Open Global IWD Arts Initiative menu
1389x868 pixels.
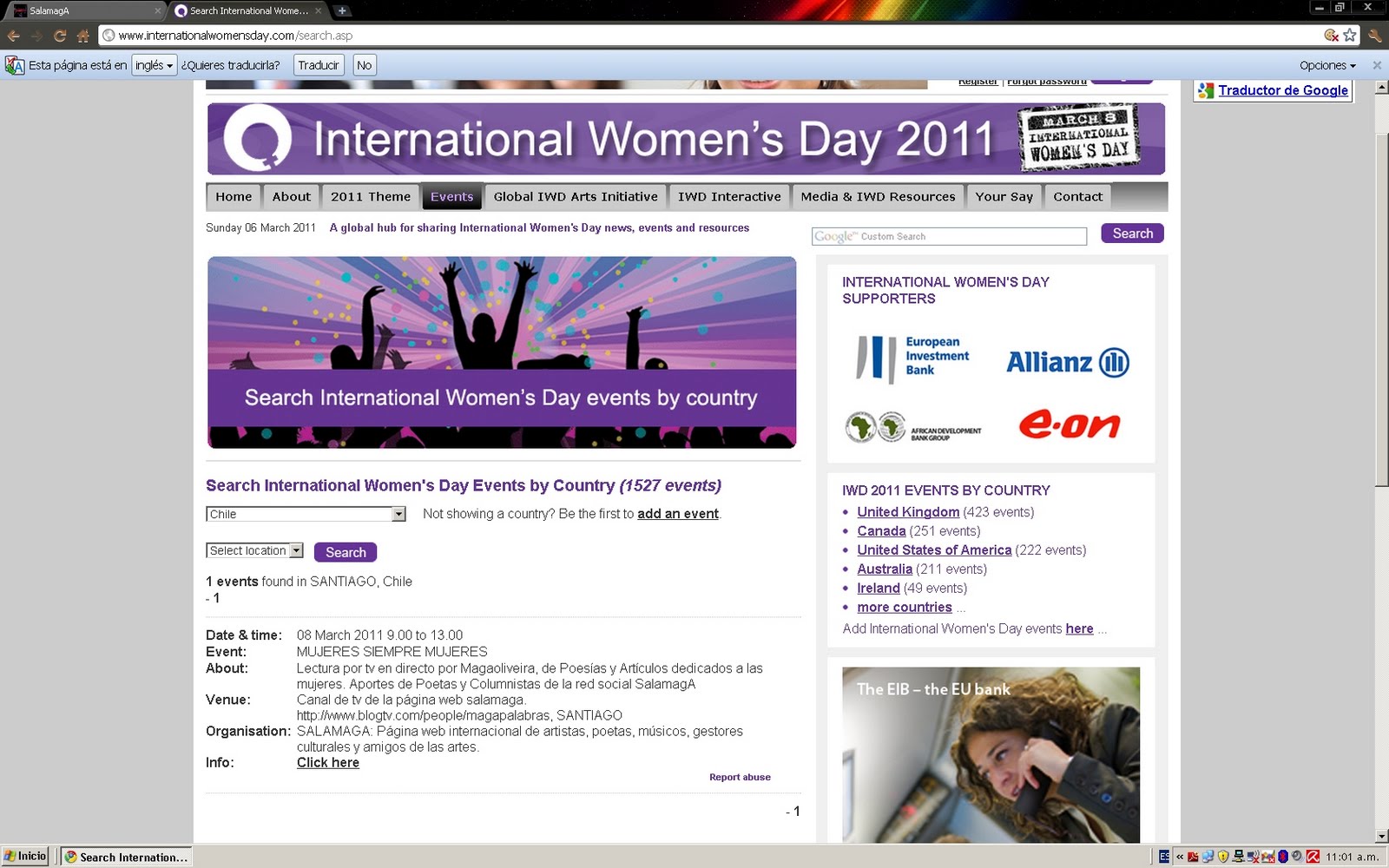576,197
